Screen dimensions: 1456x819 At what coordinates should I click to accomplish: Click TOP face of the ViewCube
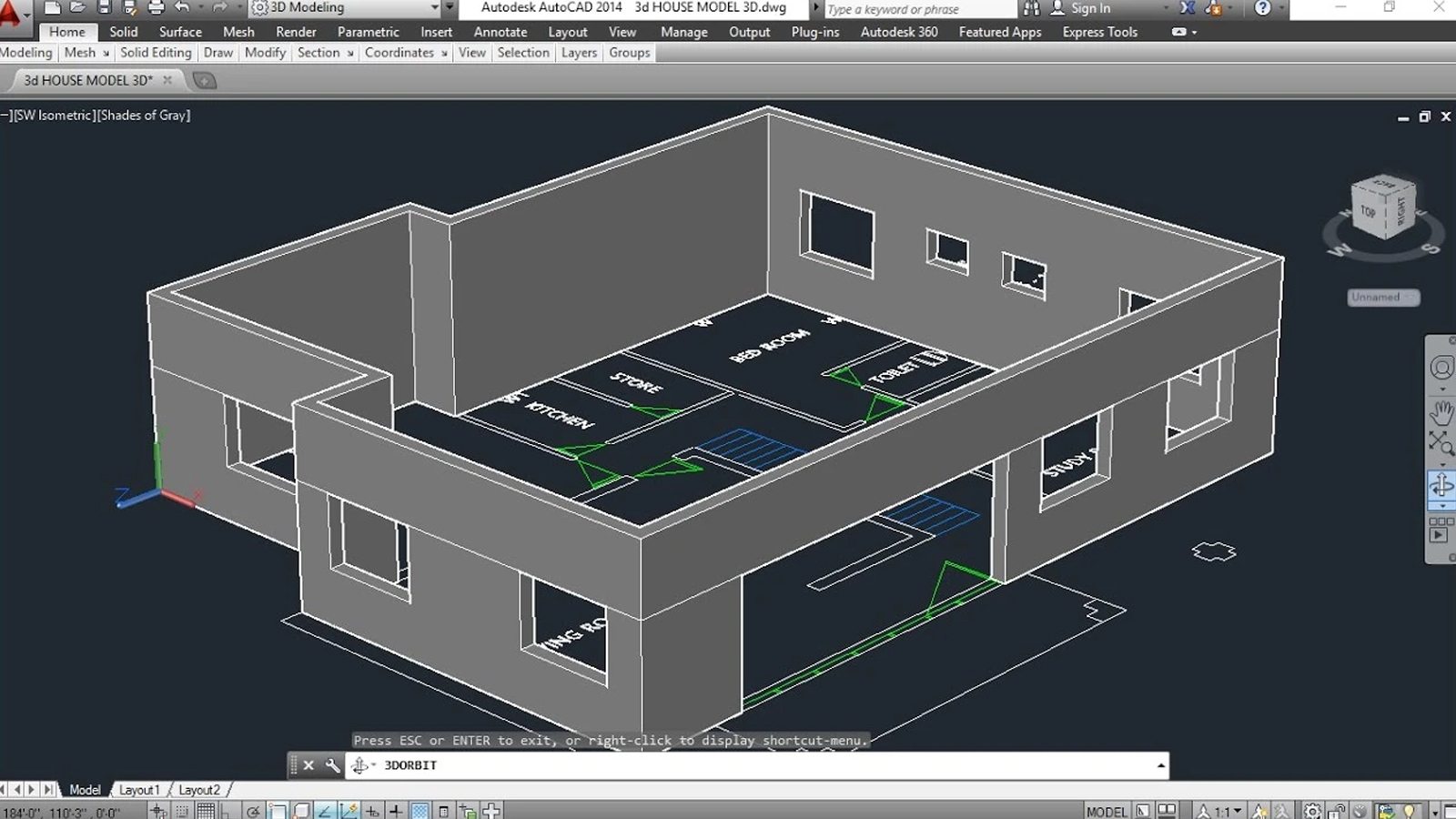point(1368,211)
